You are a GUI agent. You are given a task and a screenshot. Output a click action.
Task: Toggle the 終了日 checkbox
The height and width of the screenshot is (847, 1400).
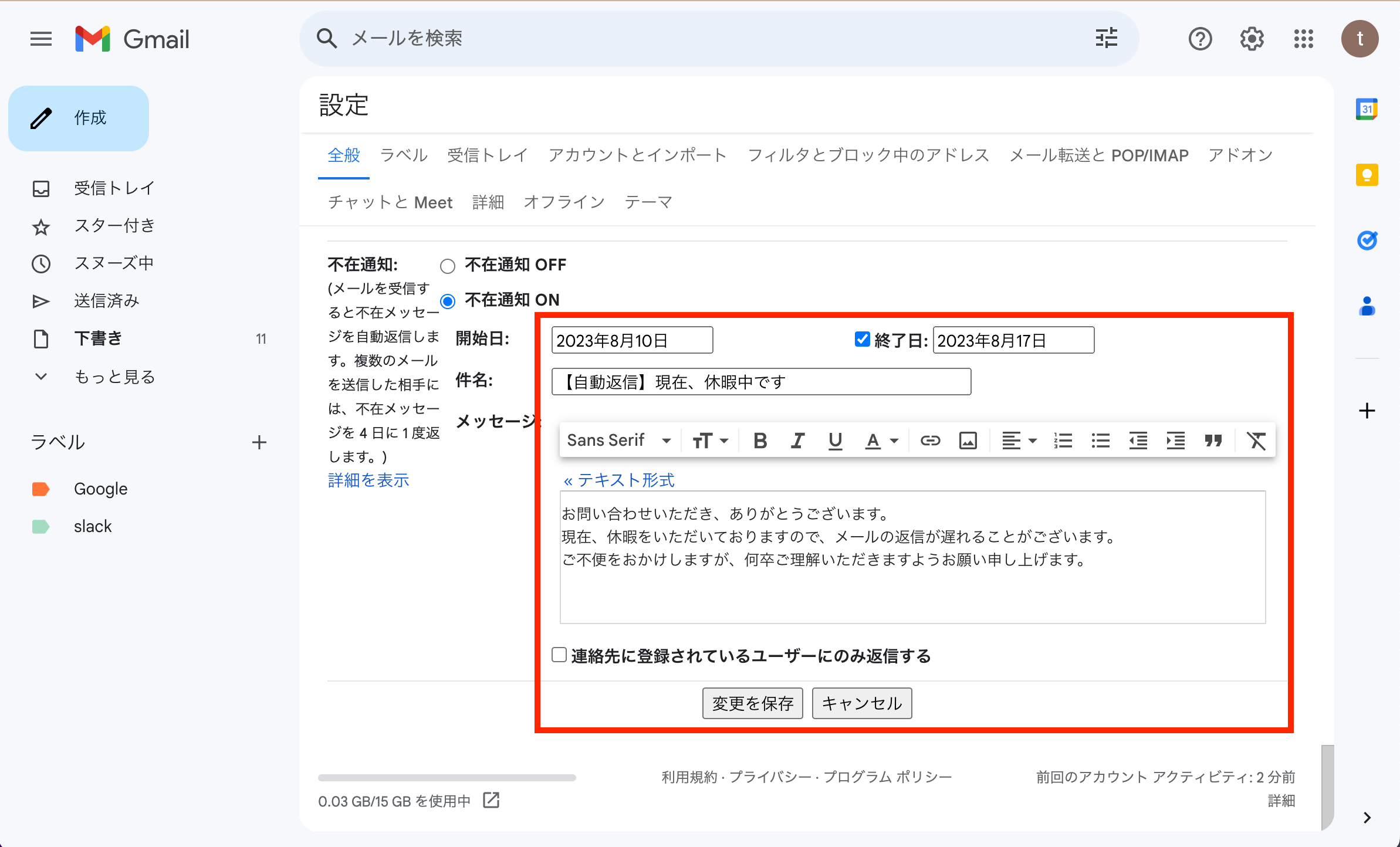pos(862,339)
